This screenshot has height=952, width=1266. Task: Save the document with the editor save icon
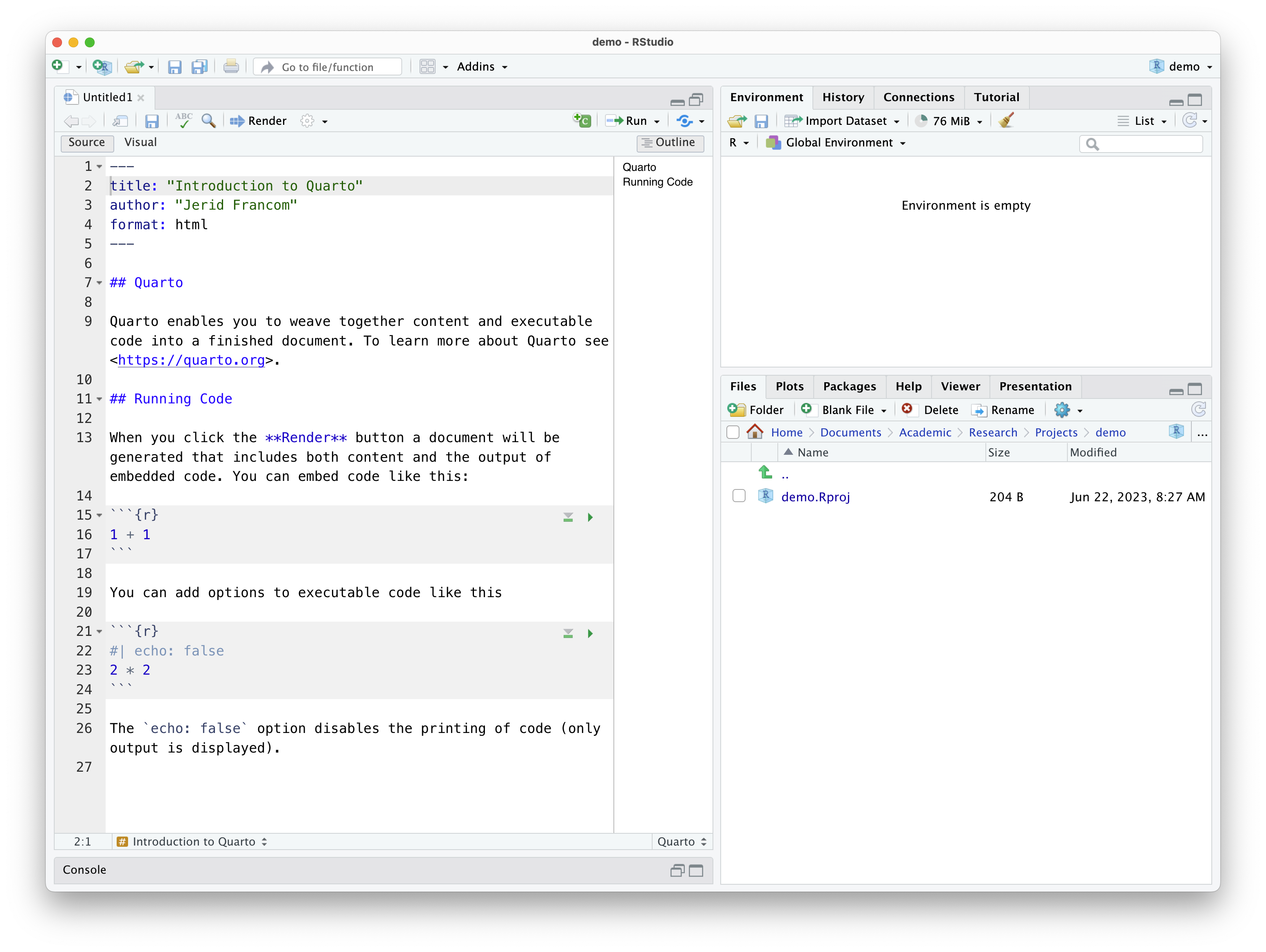click(152, 121)
